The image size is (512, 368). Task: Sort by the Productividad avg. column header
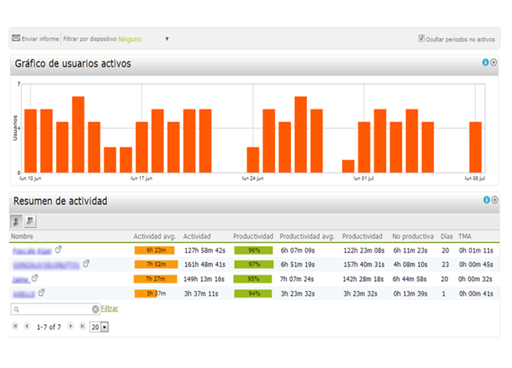[307, 236]
